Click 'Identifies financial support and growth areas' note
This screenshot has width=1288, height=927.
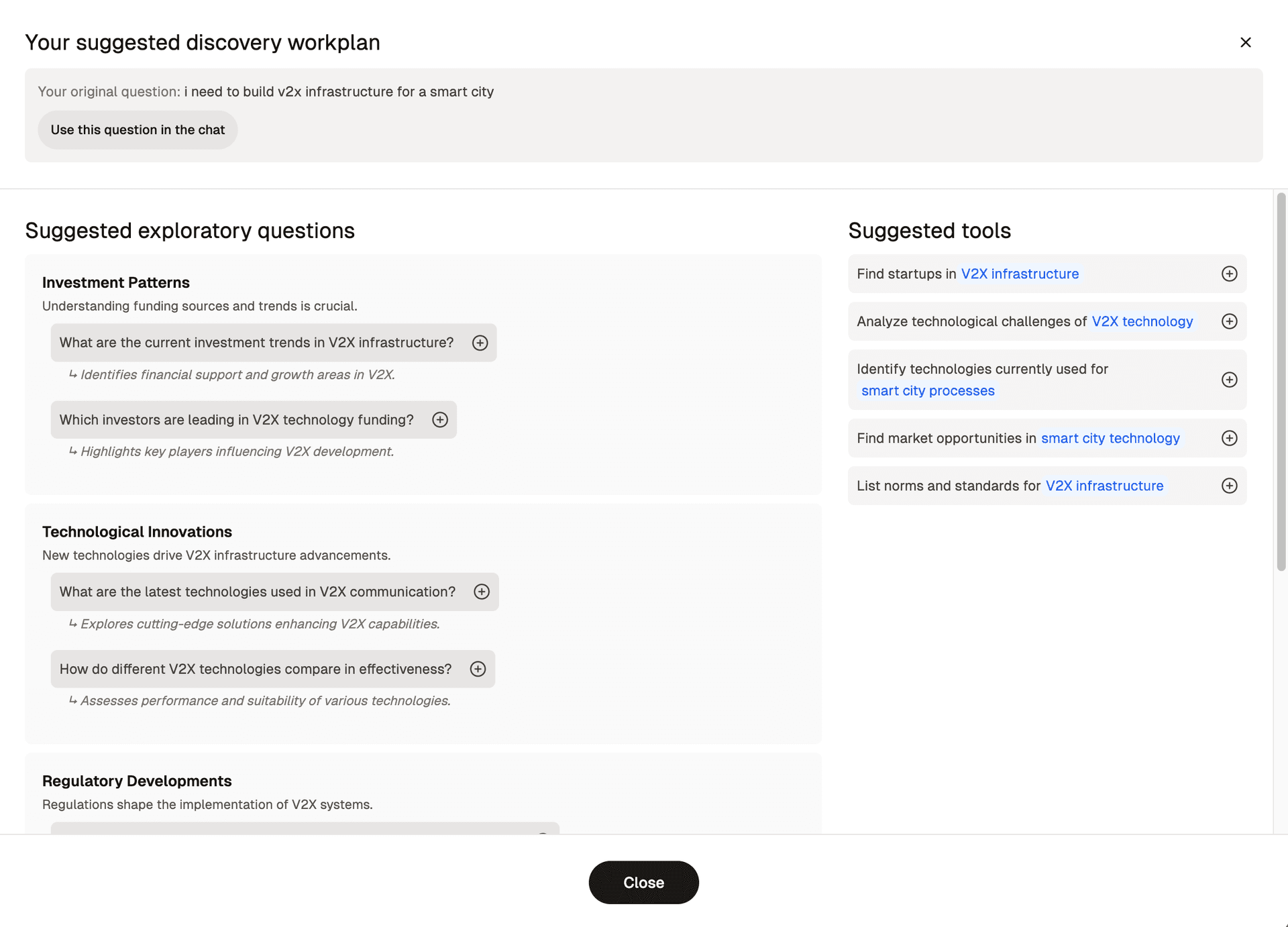pos(237,375)
